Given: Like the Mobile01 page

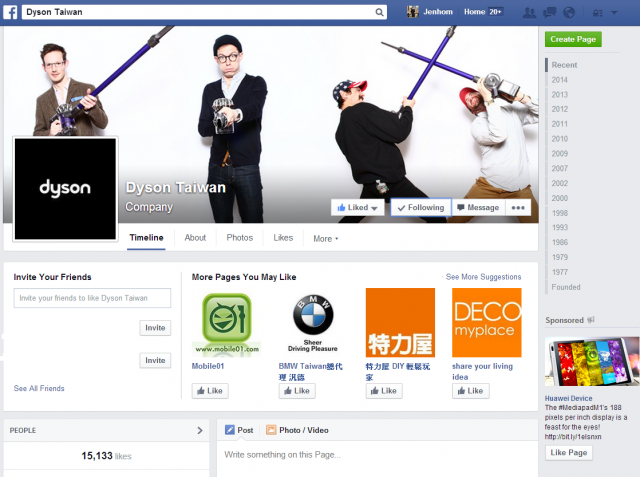Looking at the screenshot, I should click(x=210, y=391).
